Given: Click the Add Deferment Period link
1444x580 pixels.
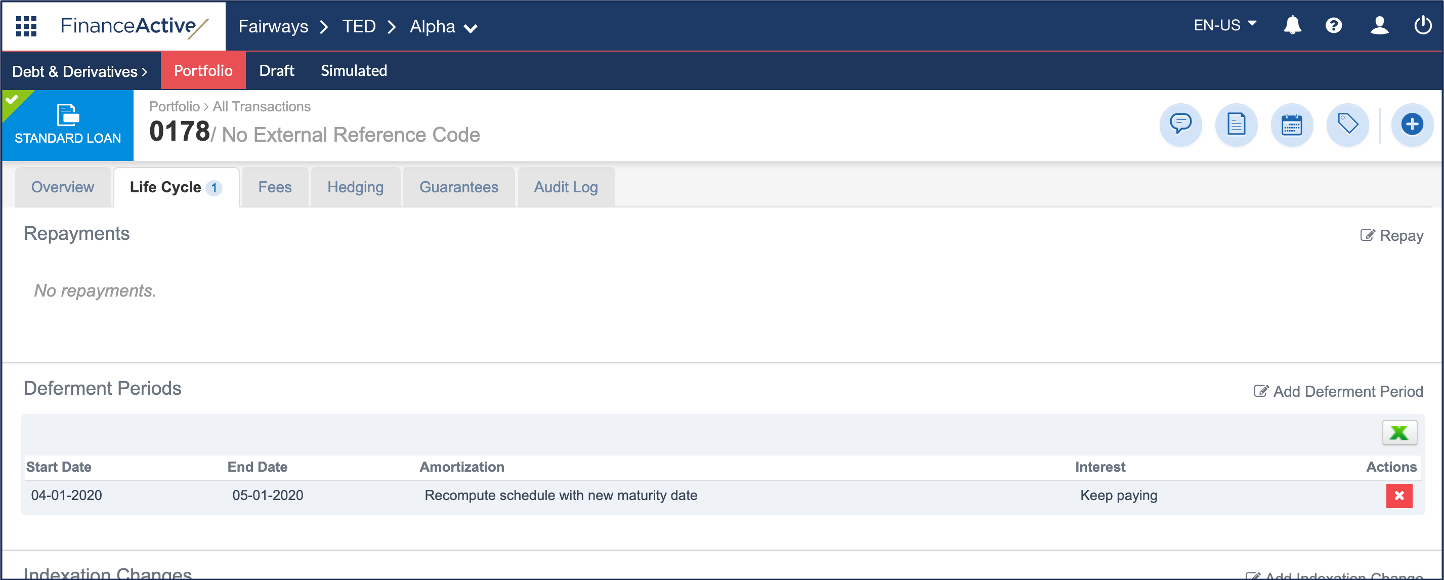Looking at the screenshot, I should coord(1339,391).
